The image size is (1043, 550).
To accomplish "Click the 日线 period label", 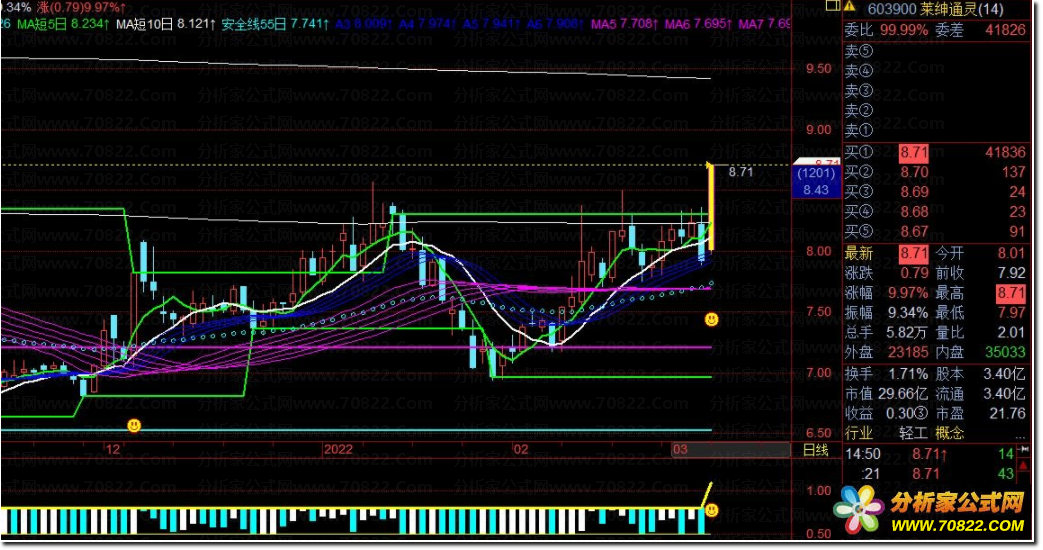I will (816, 450).
